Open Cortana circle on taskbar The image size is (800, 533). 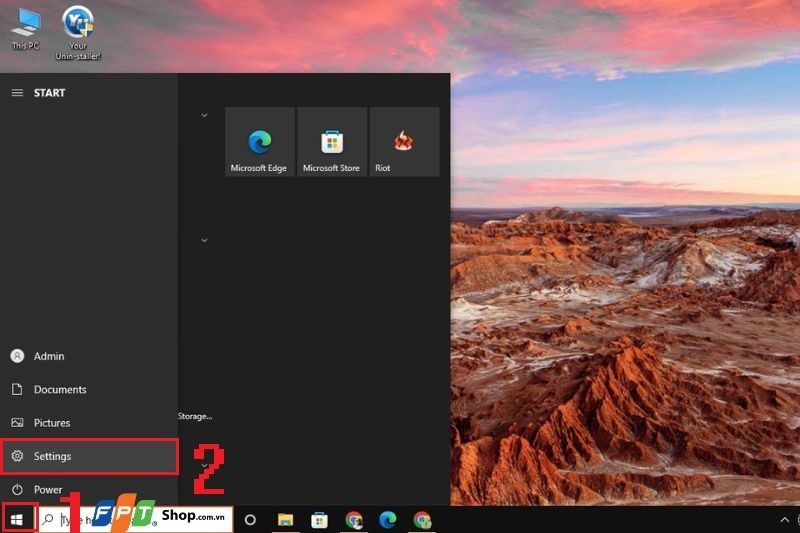click(250, 520)
